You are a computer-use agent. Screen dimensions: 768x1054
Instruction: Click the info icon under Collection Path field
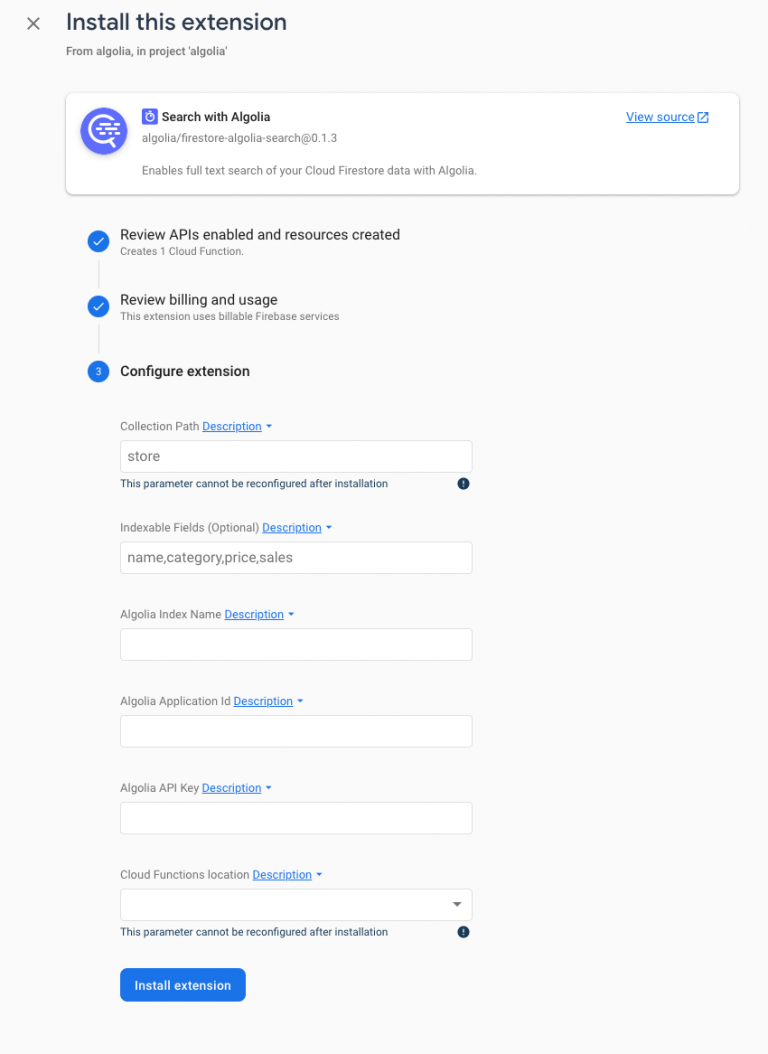click(463, 484)
